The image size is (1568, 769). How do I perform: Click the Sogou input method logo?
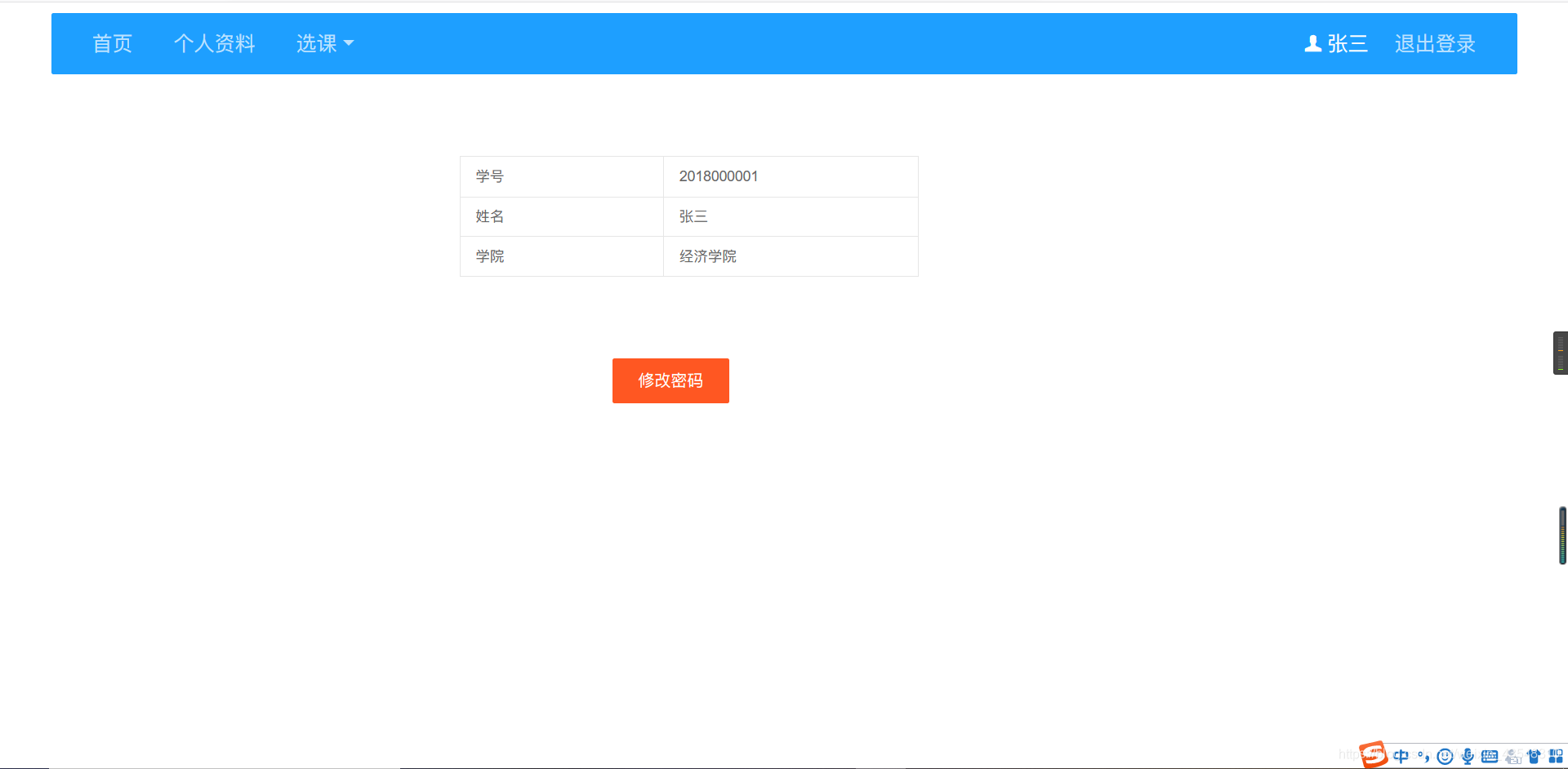click(x=1374, y=755)
